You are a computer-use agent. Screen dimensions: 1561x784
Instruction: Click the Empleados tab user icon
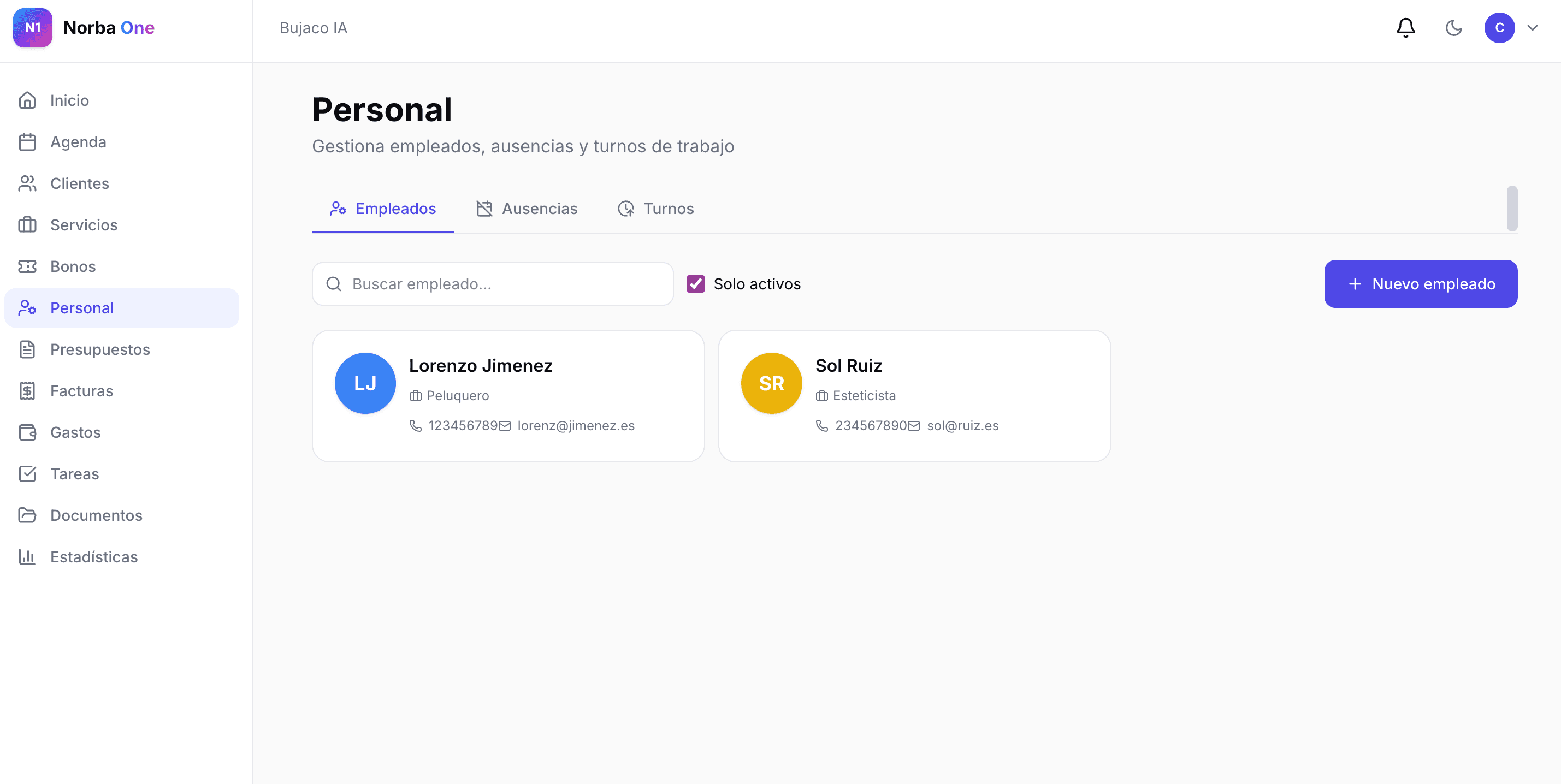click(338, 209)
